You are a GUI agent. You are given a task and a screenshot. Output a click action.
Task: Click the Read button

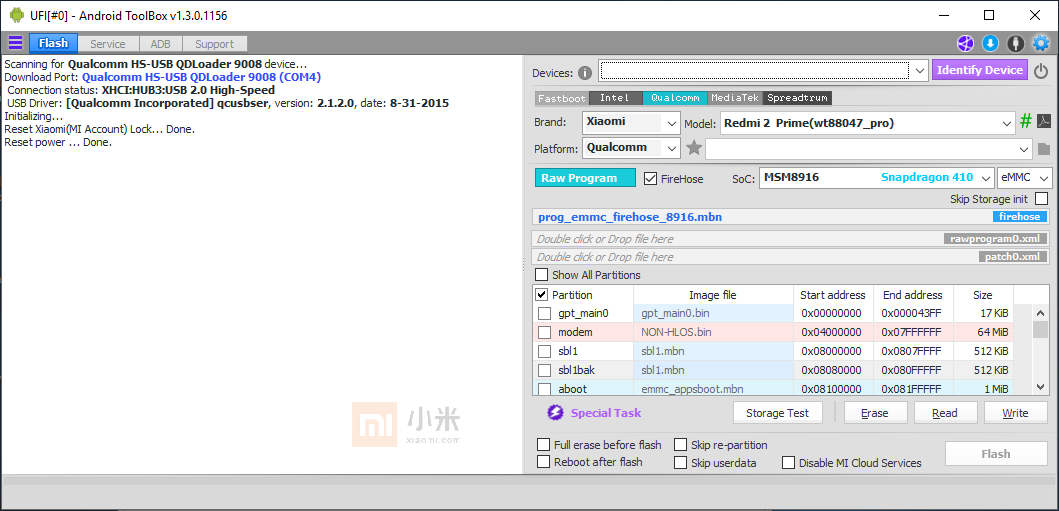(x=945, y=413)
